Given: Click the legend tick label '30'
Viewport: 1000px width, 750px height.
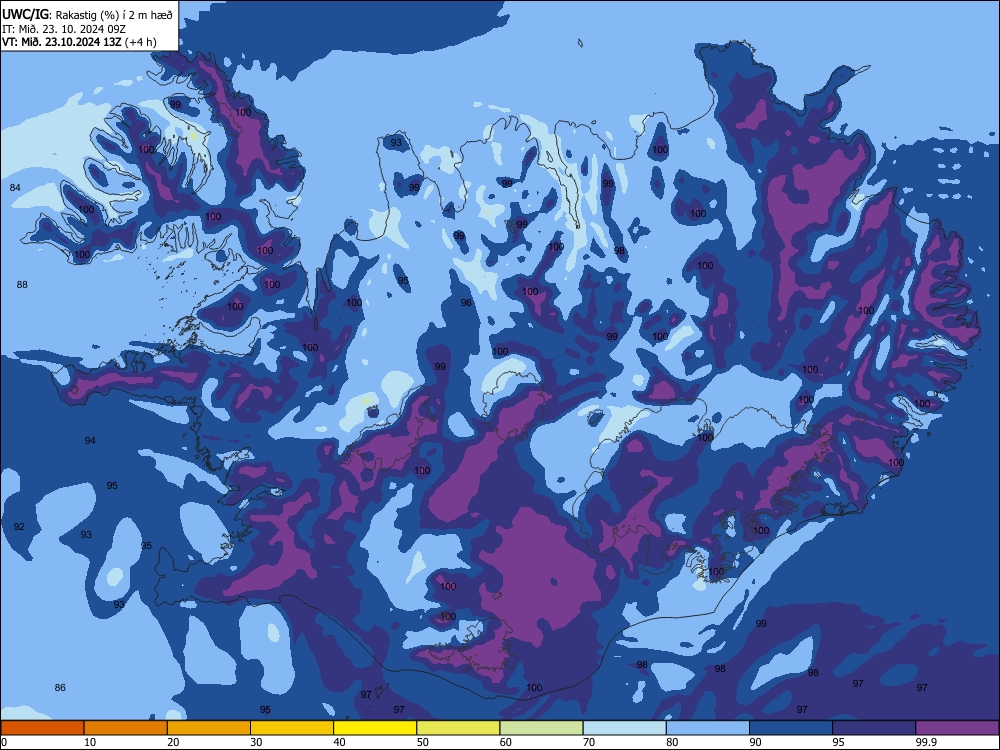Looking at the screenshot, I should (x=256, y=742).
